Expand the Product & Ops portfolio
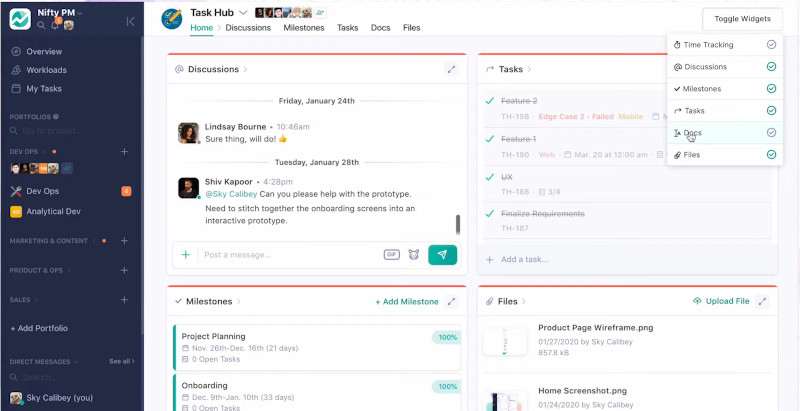 pyautogui.click(x=69, y=270)
